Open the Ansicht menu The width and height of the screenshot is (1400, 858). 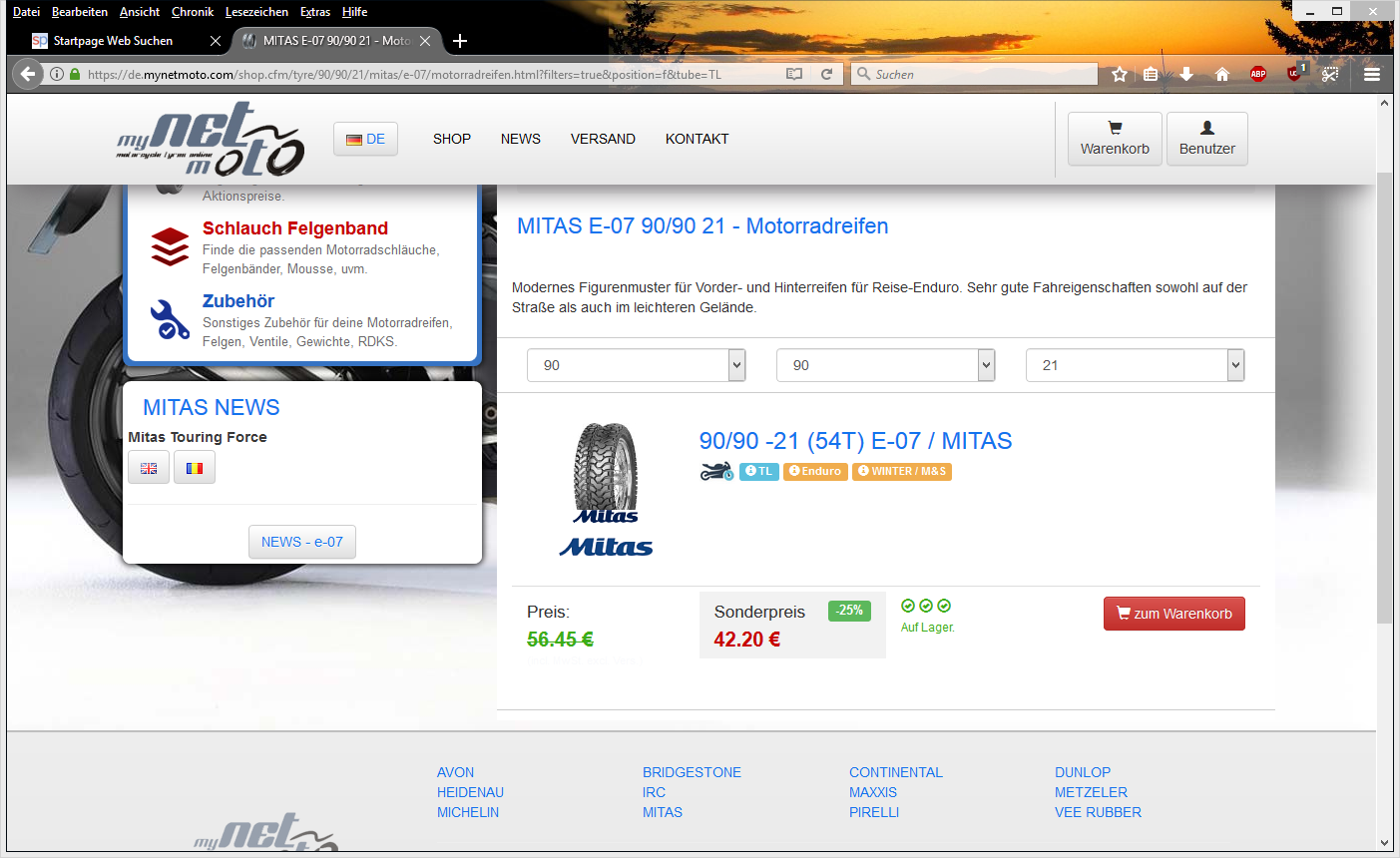pos(140,12)
